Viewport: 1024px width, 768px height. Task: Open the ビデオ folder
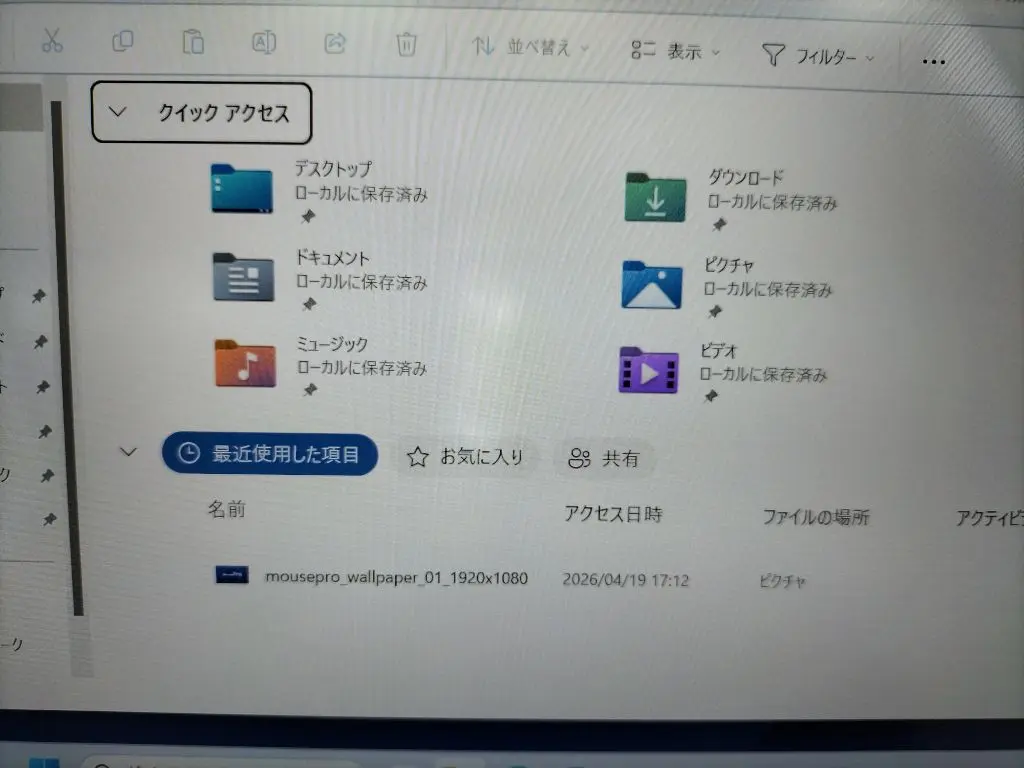point(648,370)
